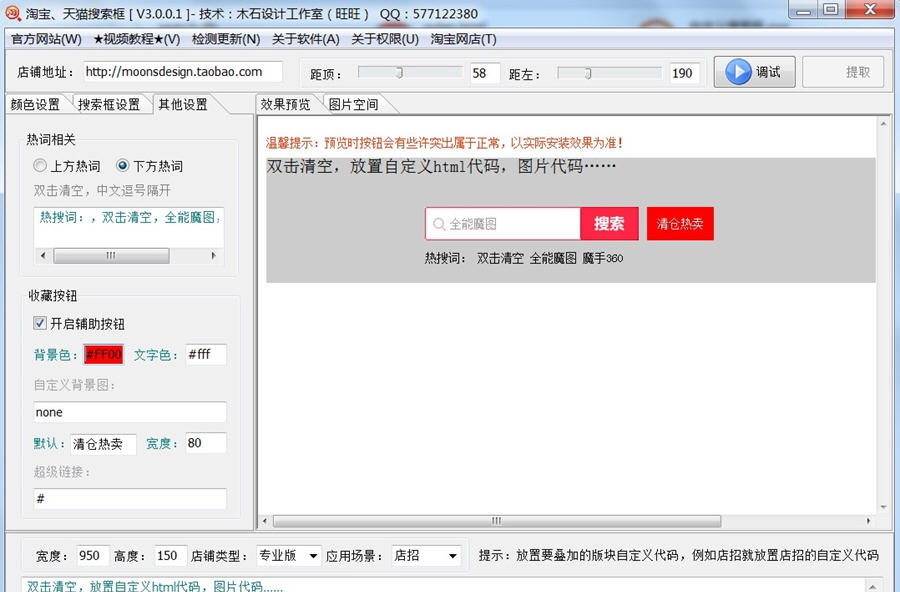The width and height of the screenshot is (900, 592).
Task: Click the preview search input with 全能魔图
Action: [503, 224]
